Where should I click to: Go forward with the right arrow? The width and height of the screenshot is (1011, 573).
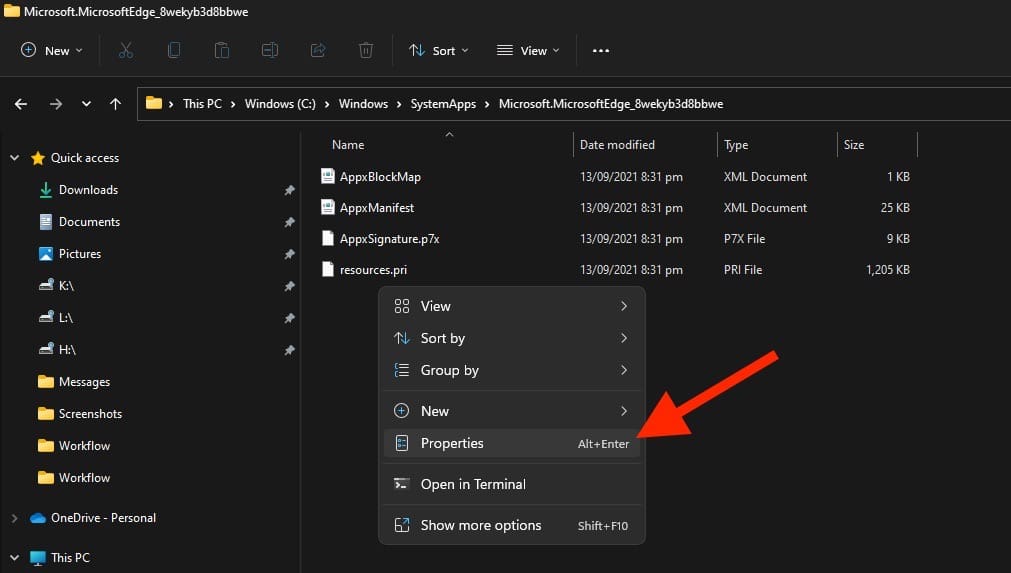56,104
